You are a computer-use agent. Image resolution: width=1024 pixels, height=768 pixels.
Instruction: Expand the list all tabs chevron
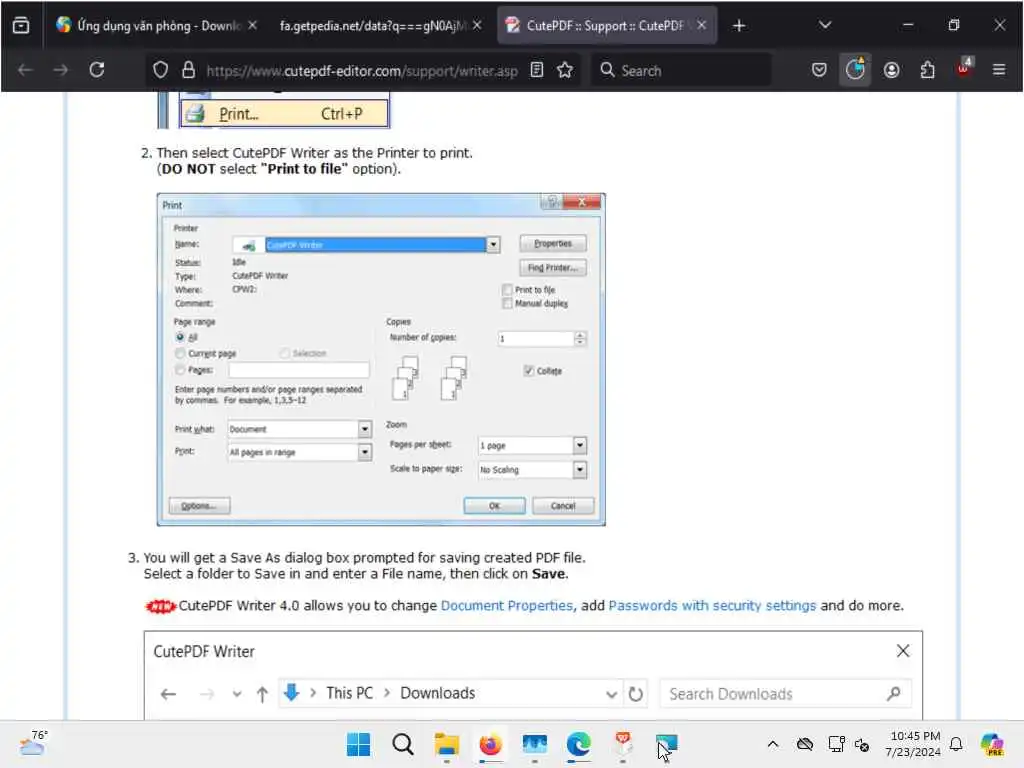pyautogui.click(x=825, y=25)
